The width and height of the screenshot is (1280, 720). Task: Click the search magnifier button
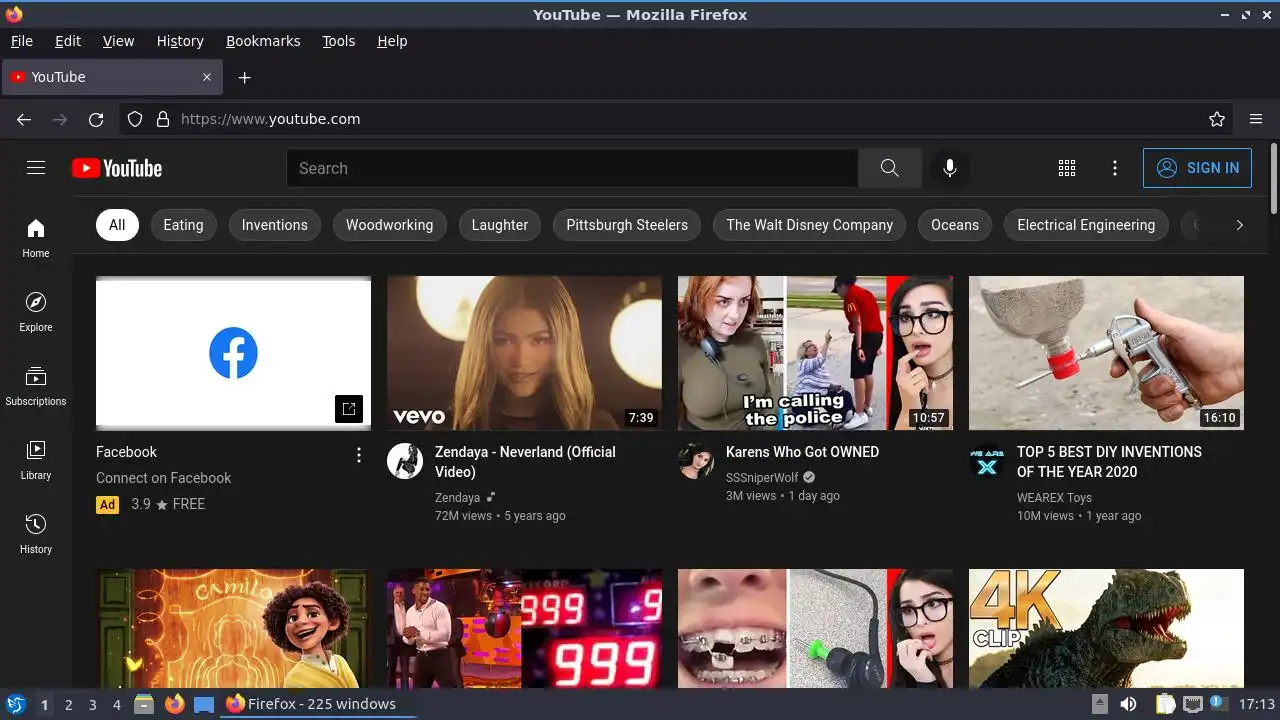point(889,168)
